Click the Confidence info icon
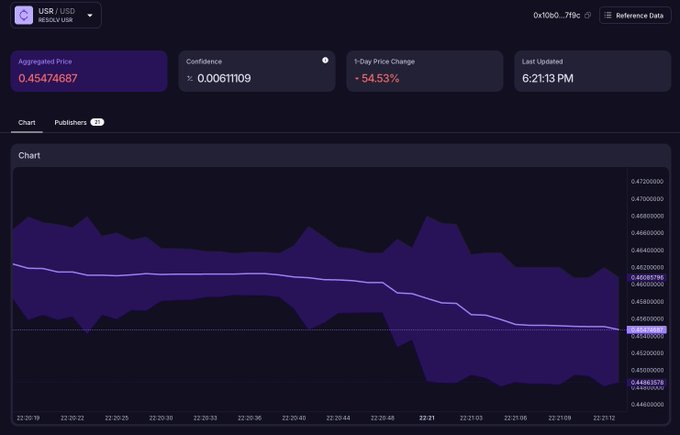Viewport: 680px width, 435px height. pos(325,60)
